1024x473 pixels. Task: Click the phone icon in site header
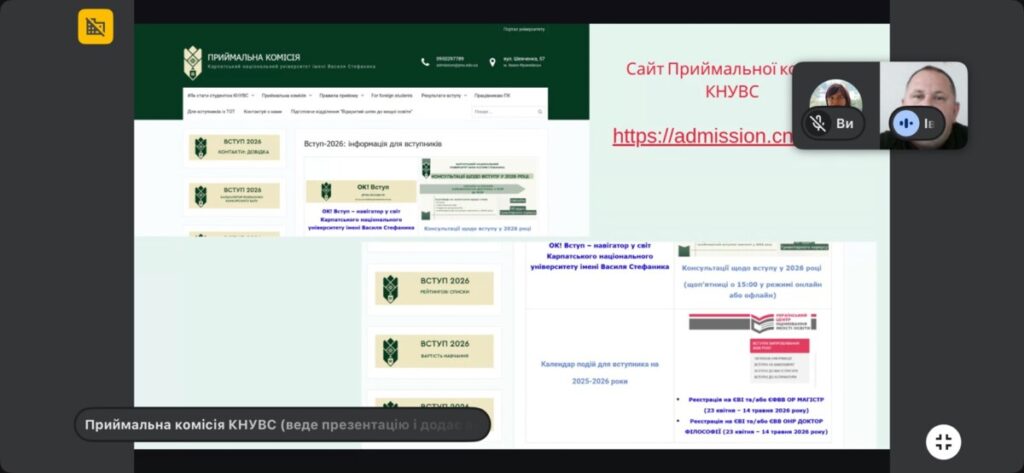(x=425, y=62)
